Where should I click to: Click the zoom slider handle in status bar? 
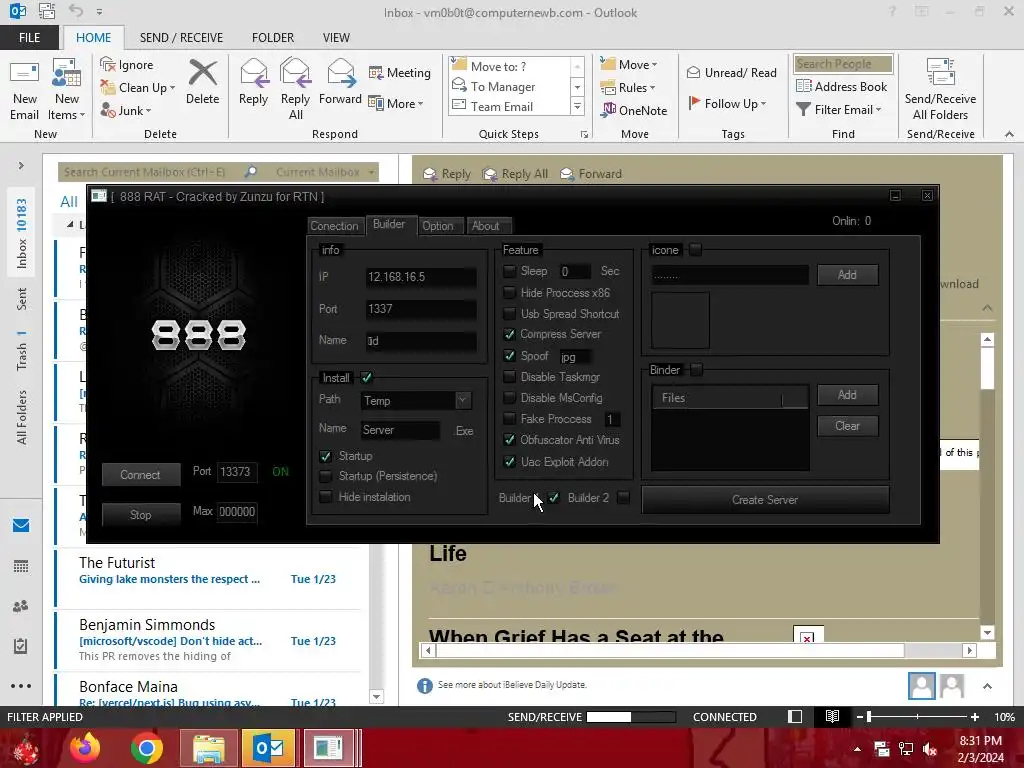869,716
